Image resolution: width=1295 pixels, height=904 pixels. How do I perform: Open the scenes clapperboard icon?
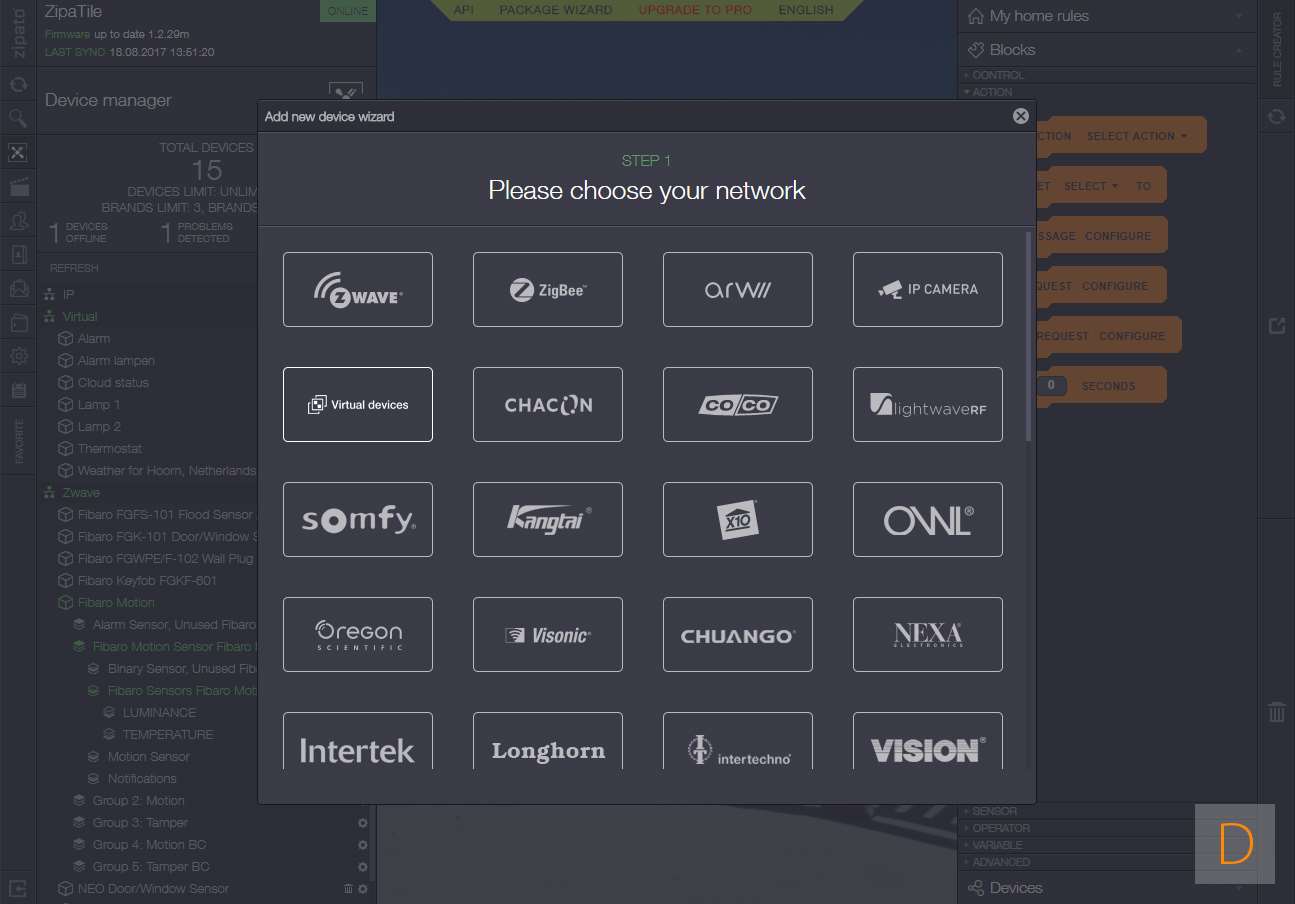[18, 187]
